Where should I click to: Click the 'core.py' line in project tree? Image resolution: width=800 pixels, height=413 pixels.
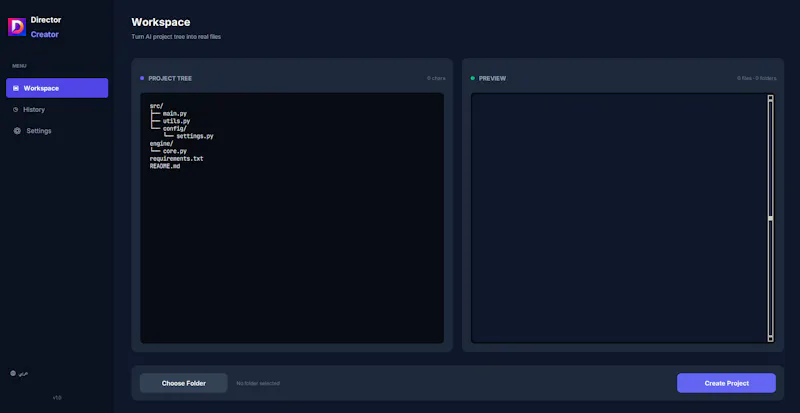pyautogui.click(x=175, y=151)
